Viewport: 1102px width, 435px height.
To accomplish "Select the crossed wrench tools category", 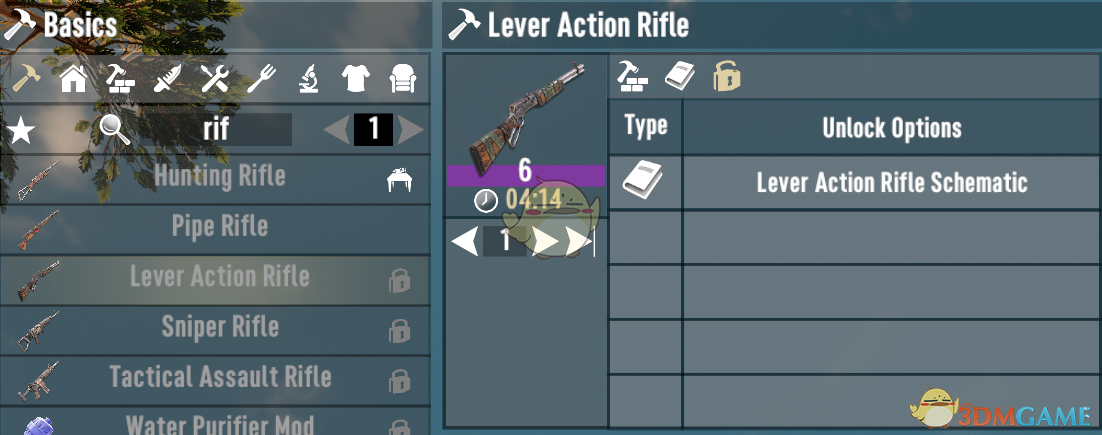I will (x=214, y=79).
